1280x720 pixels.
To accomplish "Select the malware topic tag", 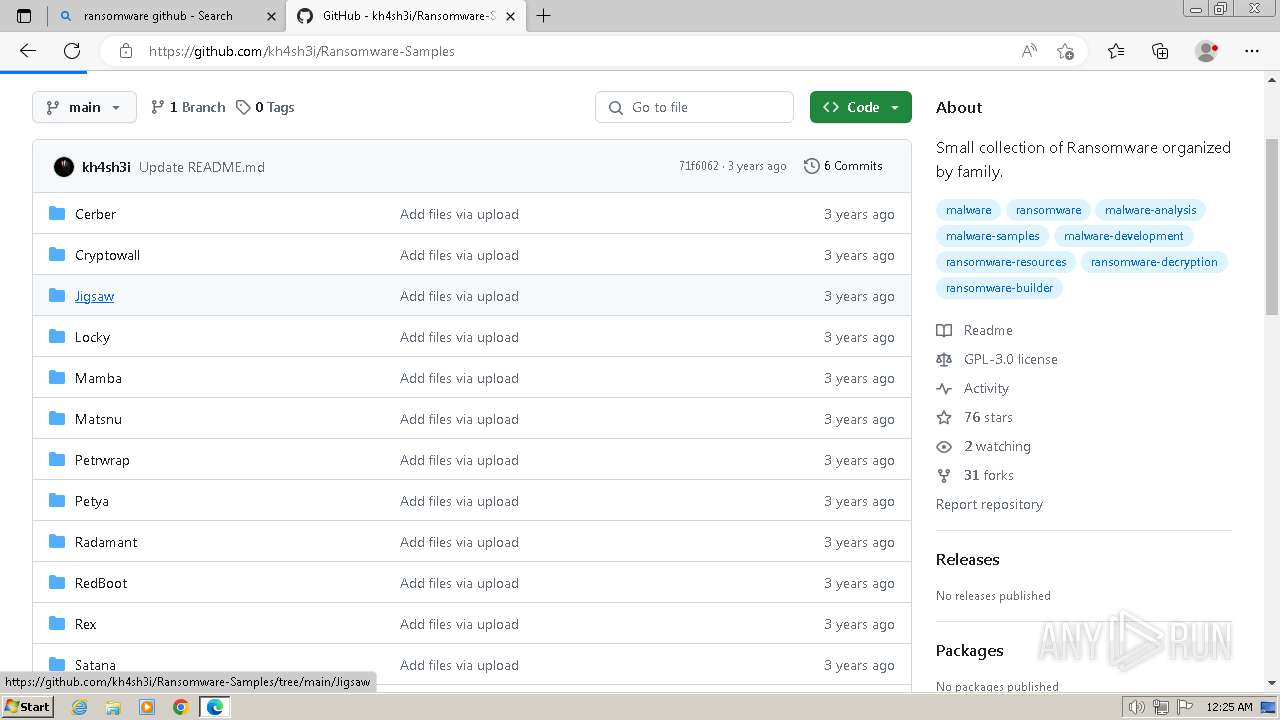I will 968,210.
